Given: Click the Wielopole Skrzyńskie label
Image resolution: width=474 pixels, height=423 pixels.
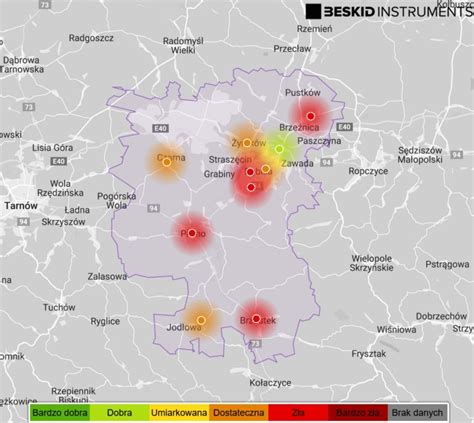Looking at the screenshot, I should click(372, 263).
